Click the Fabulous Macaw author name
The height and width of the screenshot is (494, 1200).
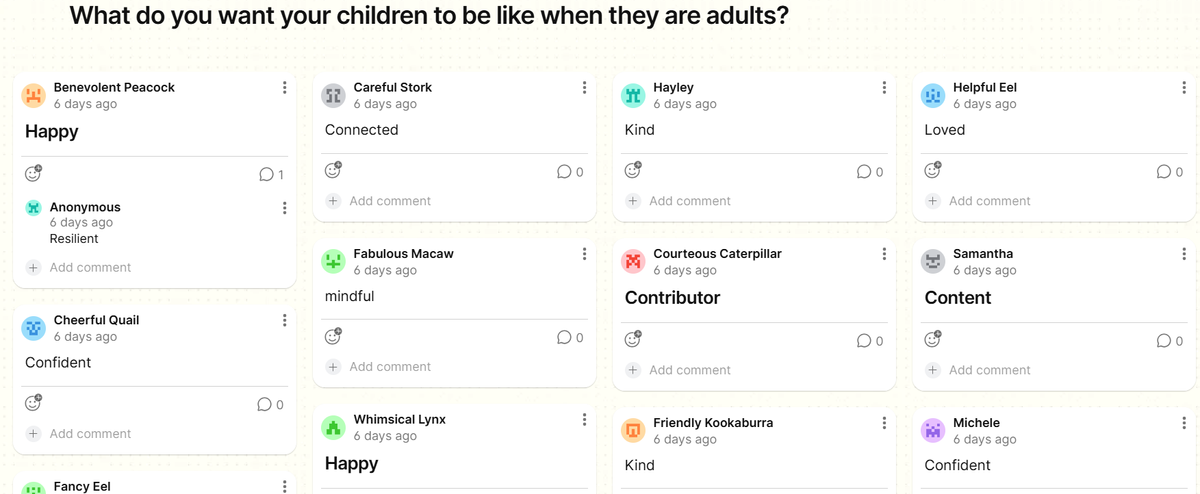click(403, 254)
